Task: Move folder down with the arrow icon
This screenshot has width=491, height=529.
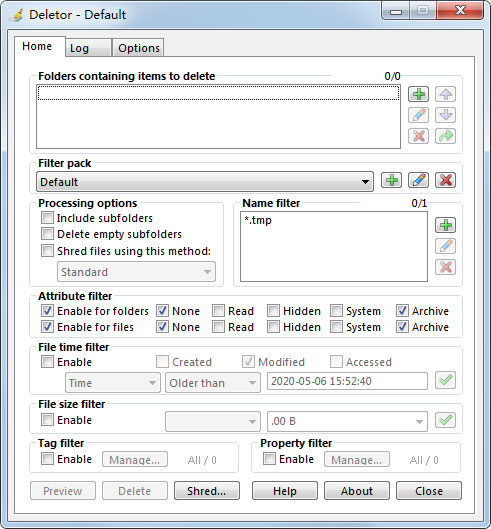Action: coord(445,115)
